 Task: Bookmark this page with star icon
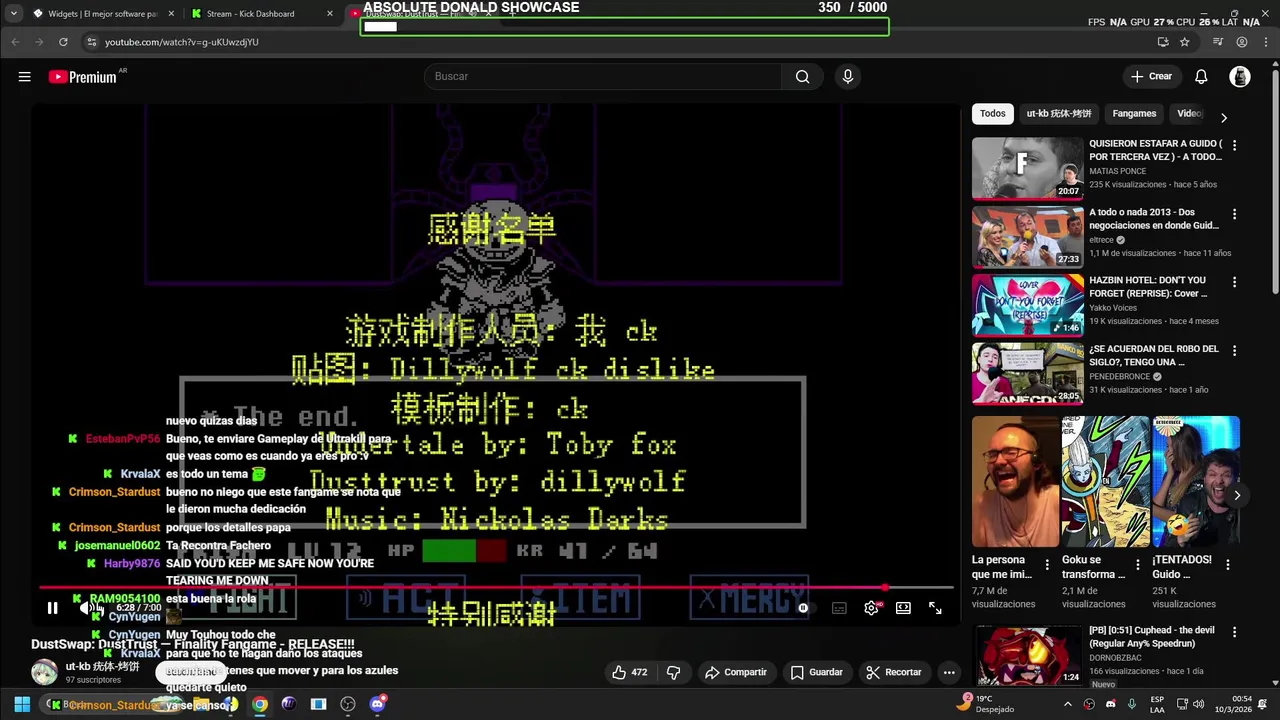tap(1185, 42)
